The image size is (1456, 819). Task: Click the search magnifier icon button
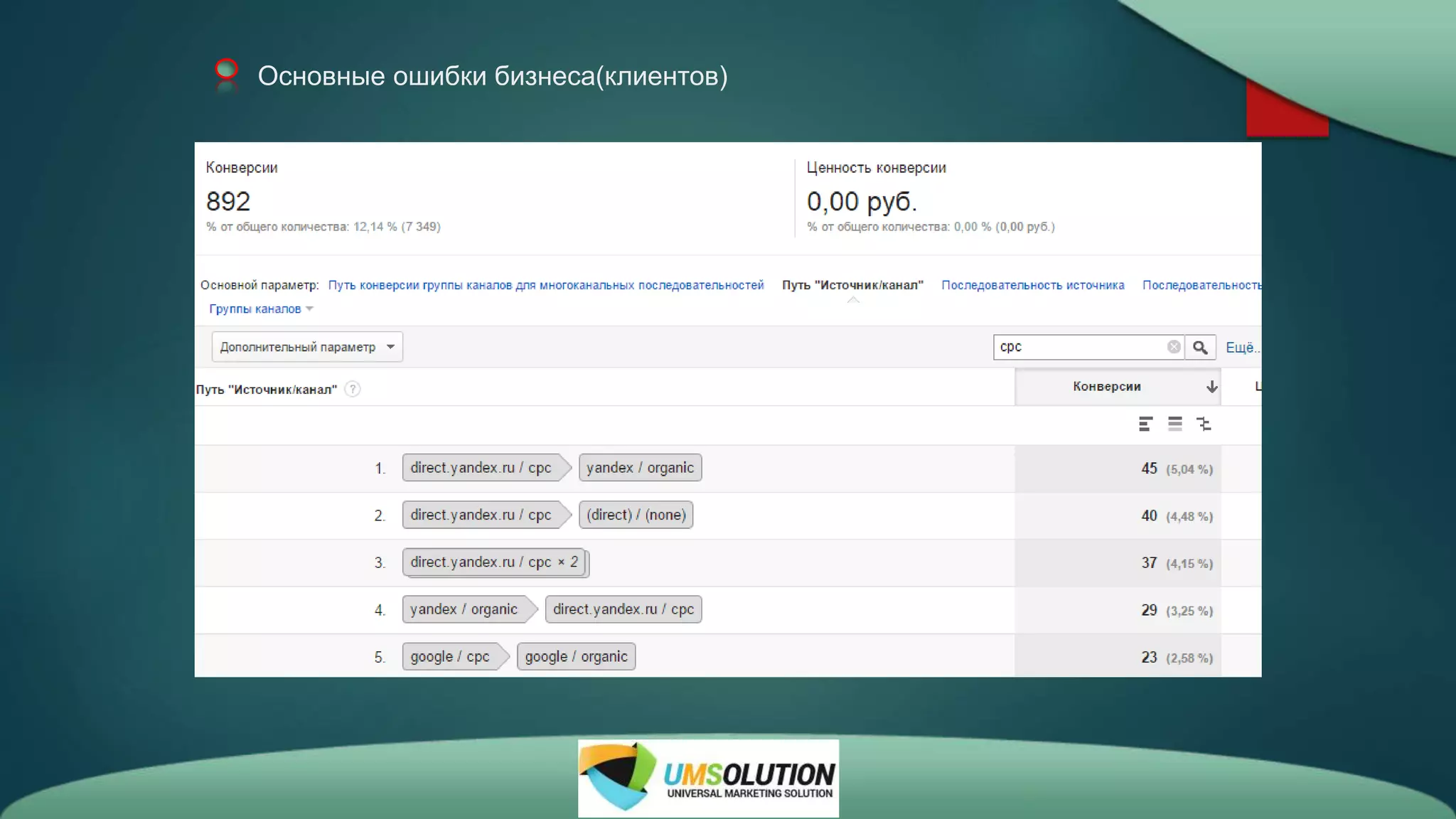[x=1200, y=347]
